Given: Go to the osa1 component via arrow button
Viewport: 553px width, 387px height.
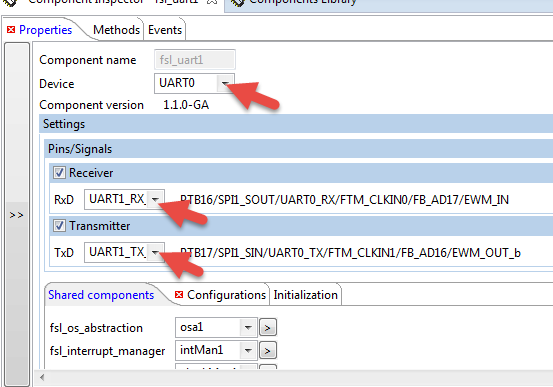Looking at the screenshot, I should click(x=268, y=328).
